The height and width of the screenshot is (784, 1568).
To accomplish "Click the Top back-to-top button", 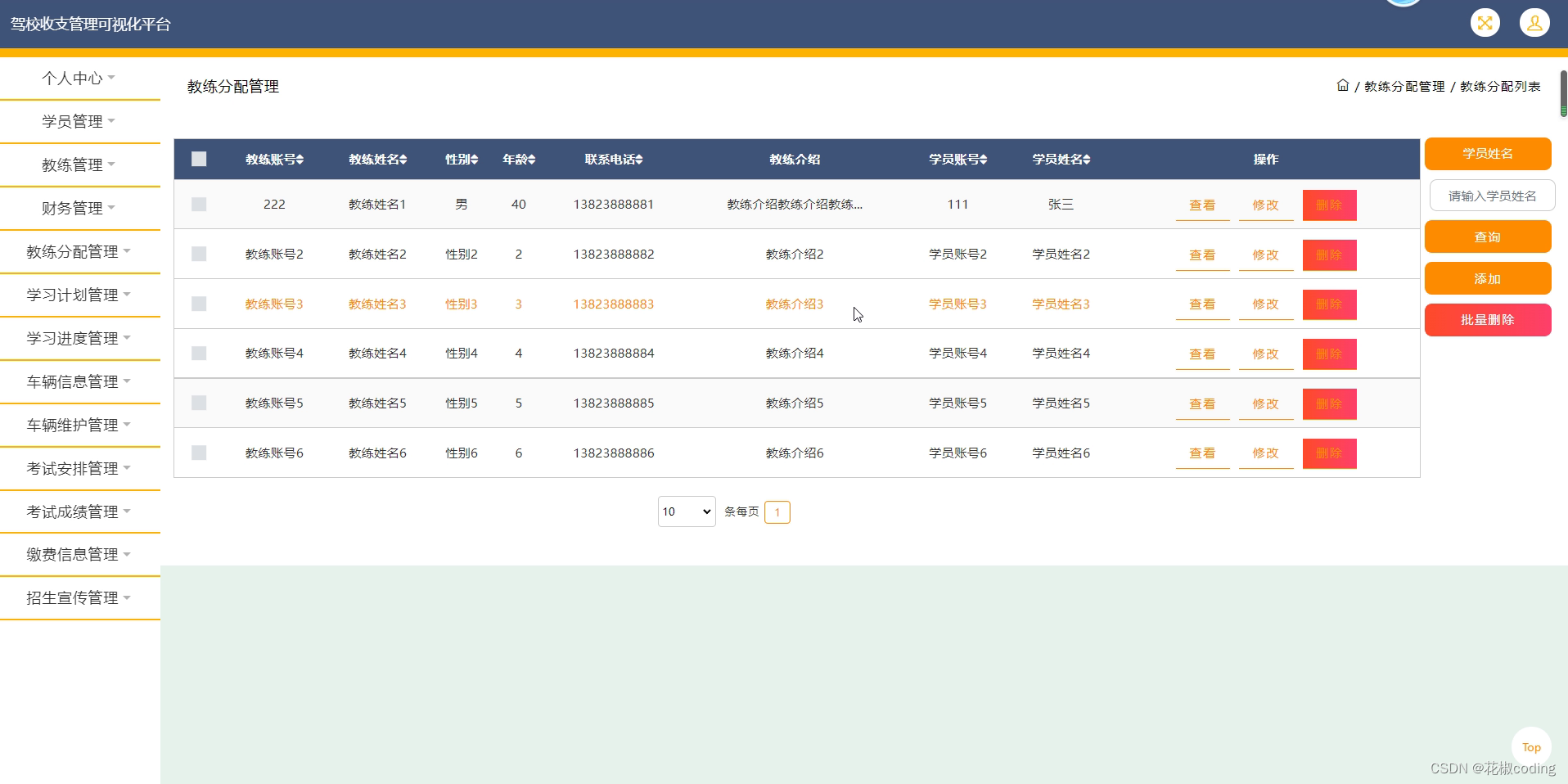I will point(1531,747).
